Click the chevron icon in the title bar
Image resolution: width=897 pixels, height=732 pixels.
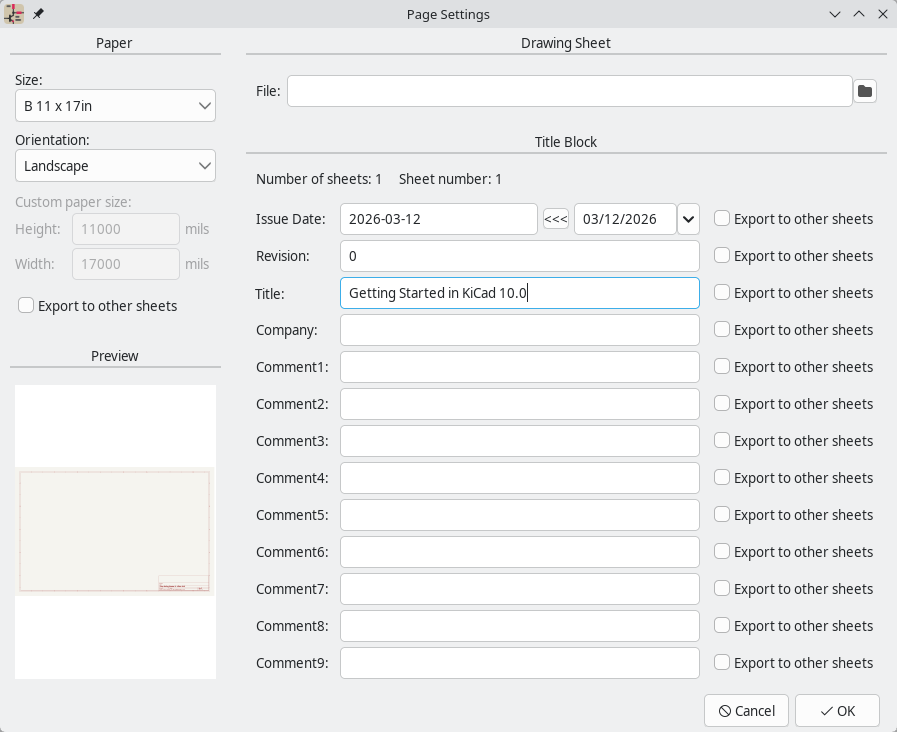pos(835,14)
